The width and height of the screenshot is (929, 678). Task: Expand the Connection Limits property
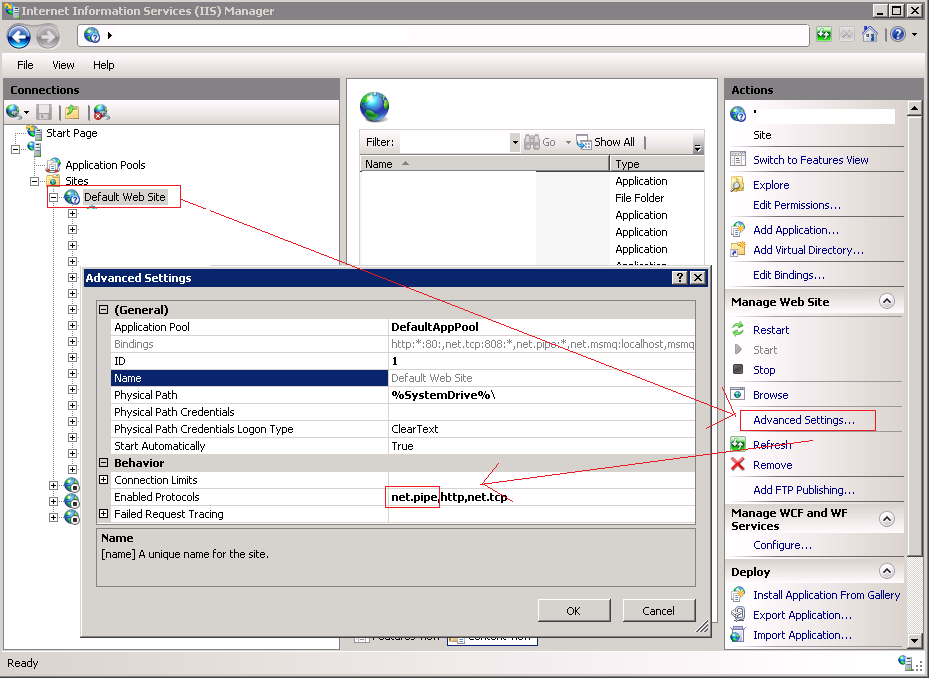coord(103,480)
